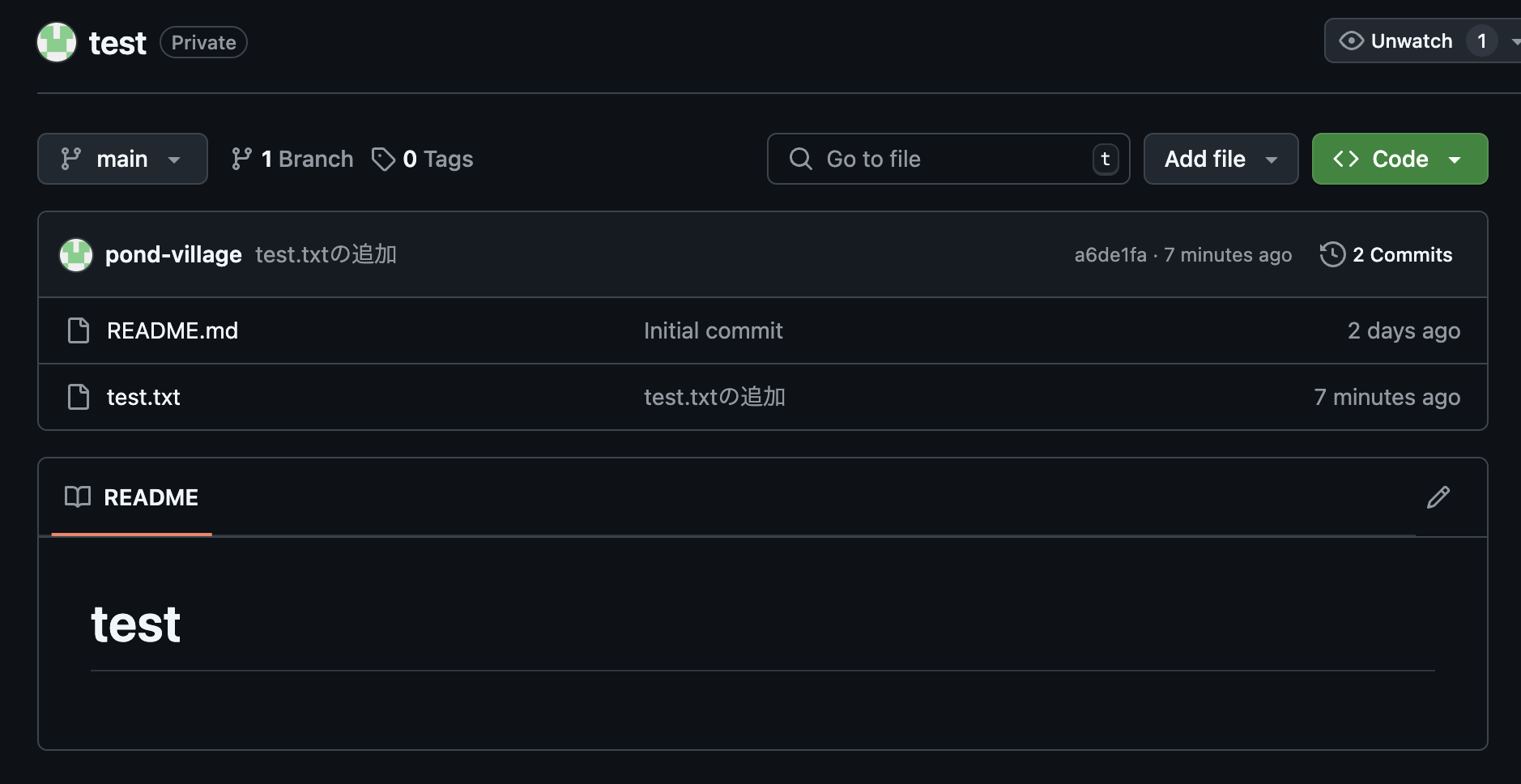Viewport: 1521px width, 784px height.
Task: Toggle the Unwatch eye button
Action: (1412, 40)
